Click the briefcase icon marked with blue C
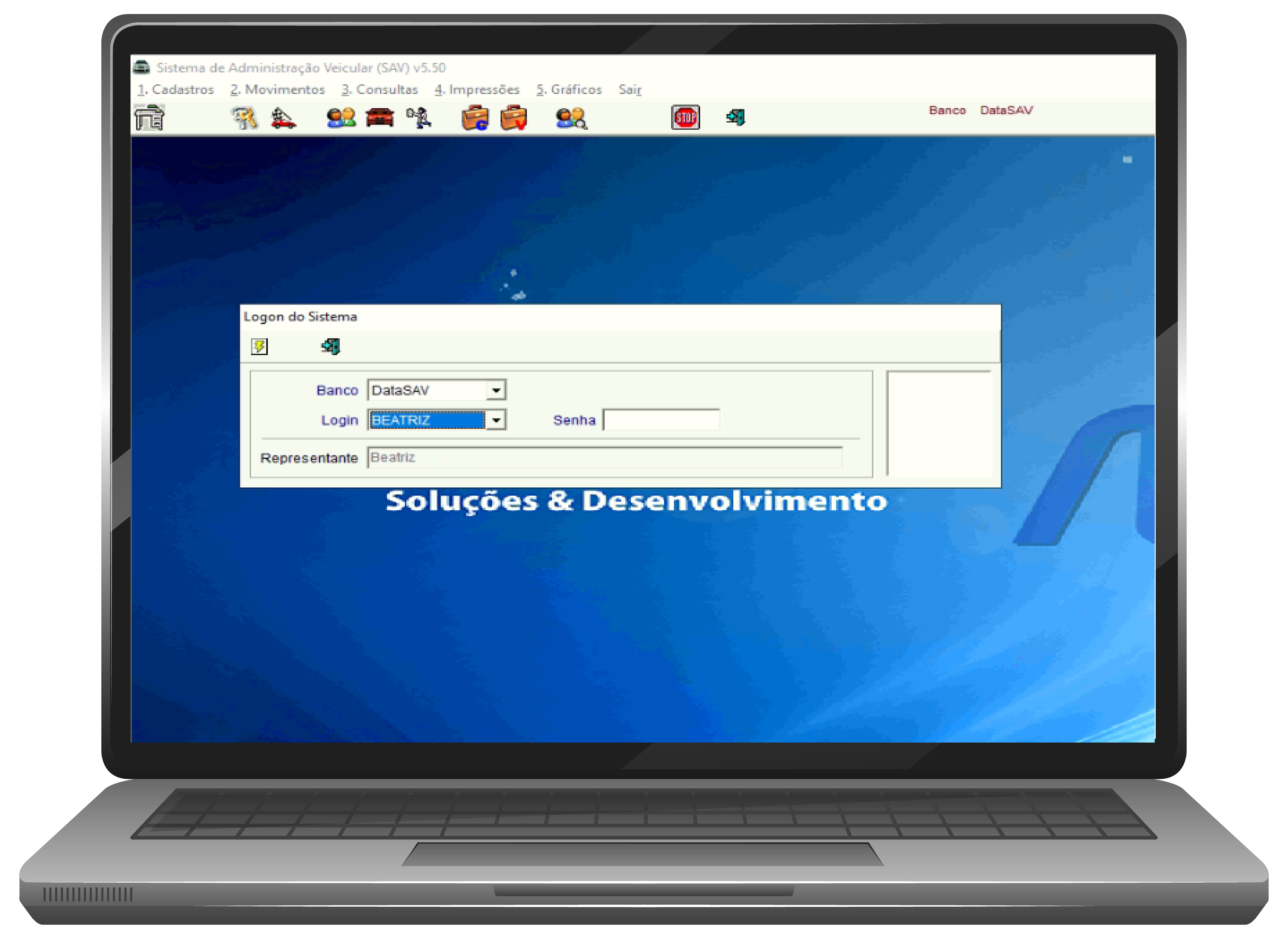The image size is (1288, 939). pyautogui.click(x=475, y=118)
